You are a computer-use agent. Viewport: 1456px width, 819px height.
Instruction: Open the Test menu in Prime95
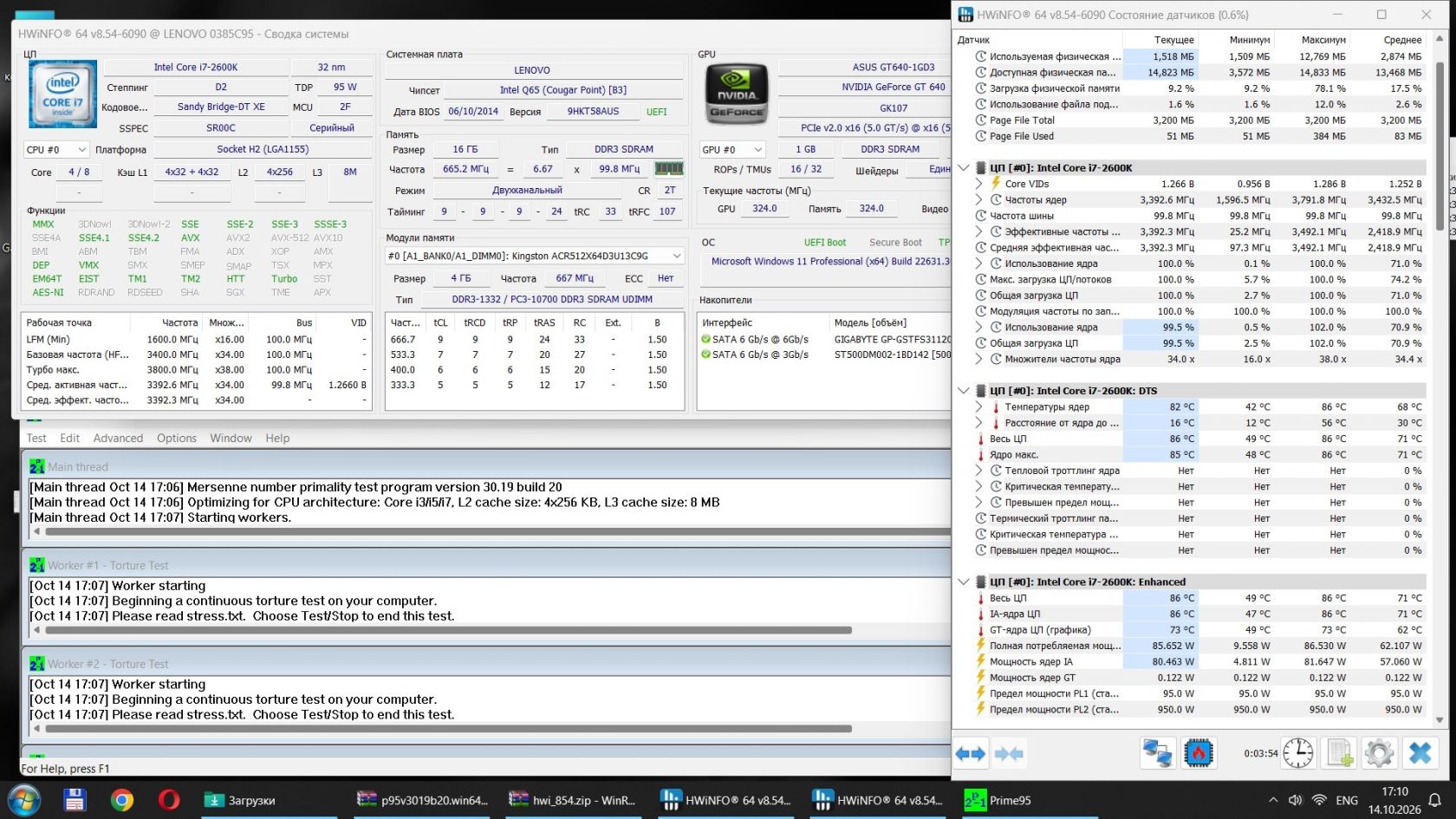[x=36, y=439]
